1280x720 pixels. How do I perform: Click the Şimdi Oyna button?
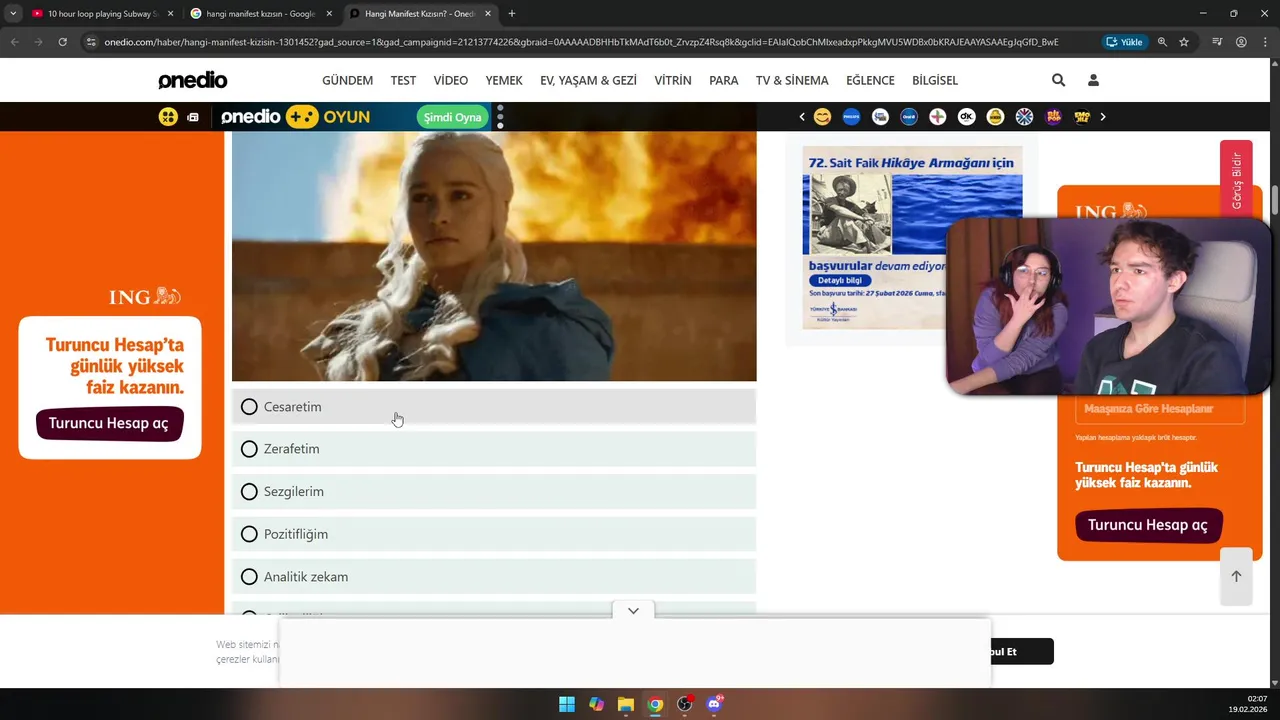coord(453,117)
